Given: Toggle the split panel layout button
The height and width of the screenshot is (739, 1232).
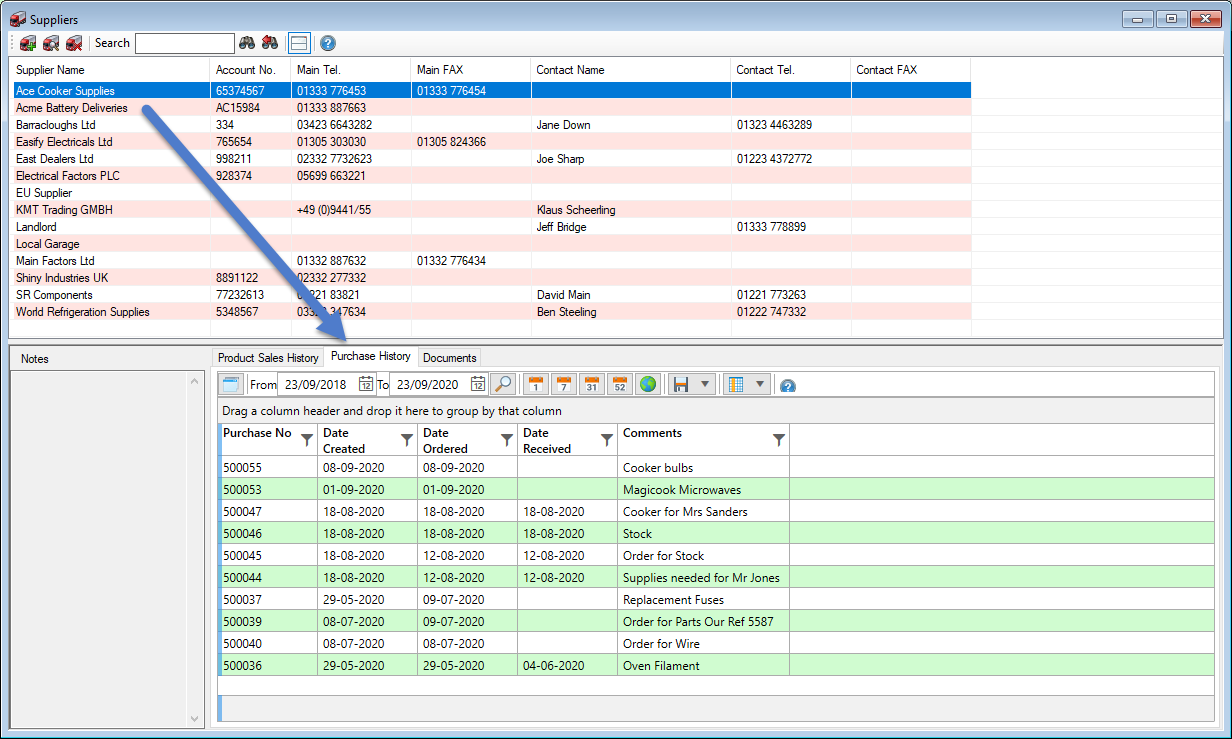Looking at the screenshot, I should [298, 43].
